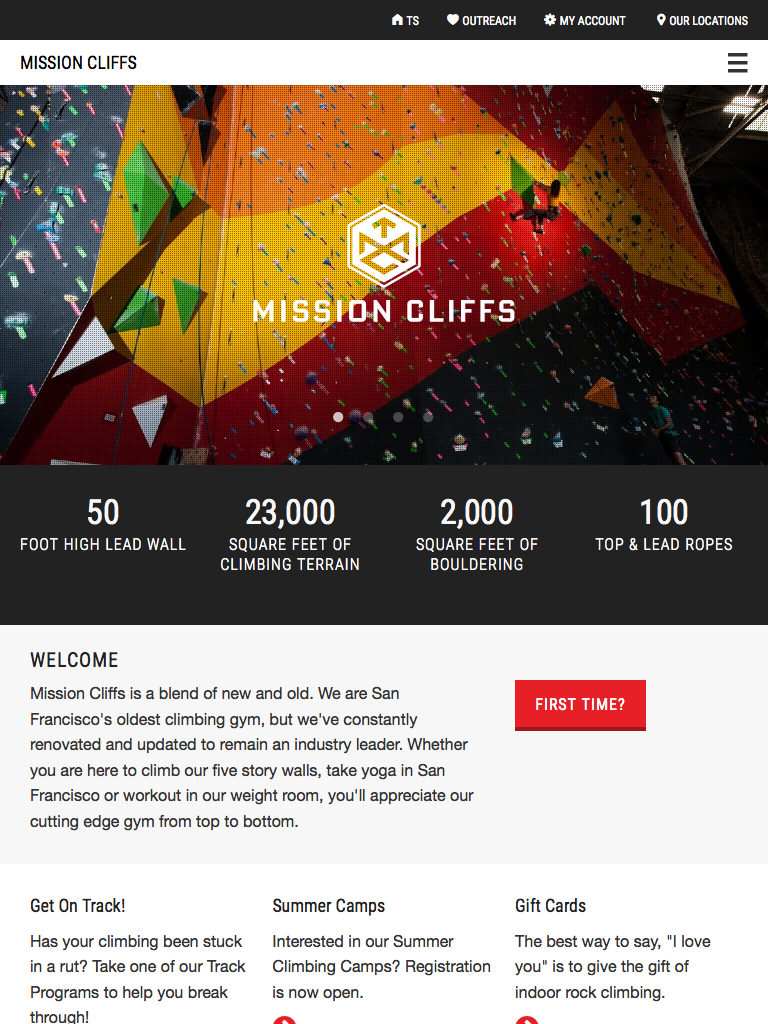Go to My Account in top bar
768x1024 pixels.
point(592,20)
